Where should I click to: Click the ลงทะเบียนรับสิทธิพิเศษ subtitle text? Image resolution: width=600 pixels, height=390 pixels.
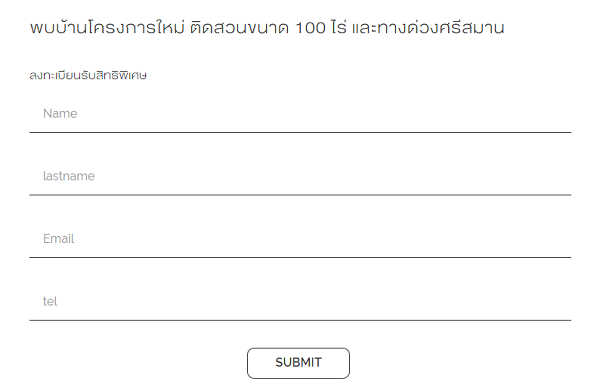(x=88, y=75)
